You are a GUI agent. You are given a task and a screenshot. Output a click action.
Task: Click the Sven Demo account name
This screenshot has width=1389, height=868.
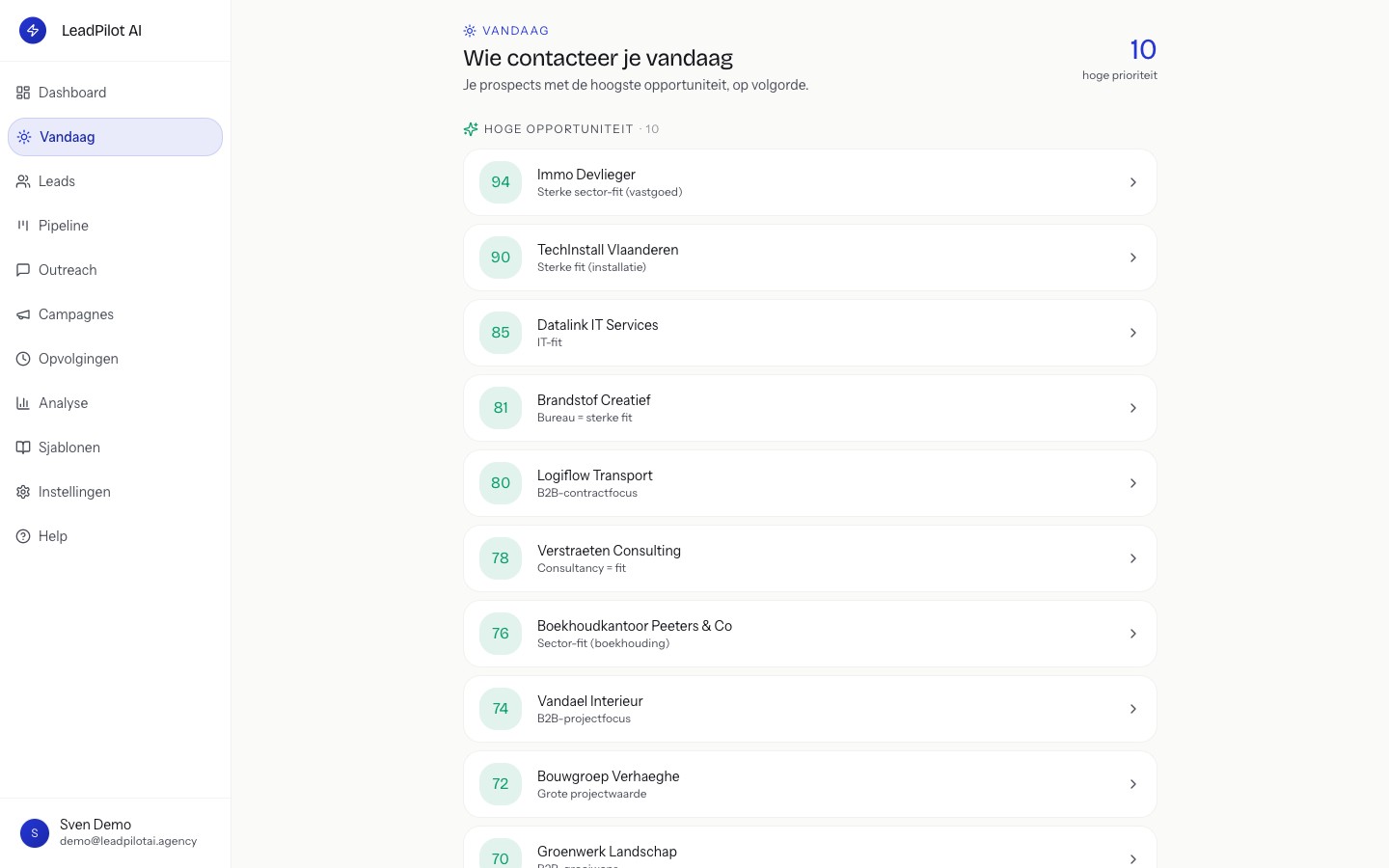95,825
